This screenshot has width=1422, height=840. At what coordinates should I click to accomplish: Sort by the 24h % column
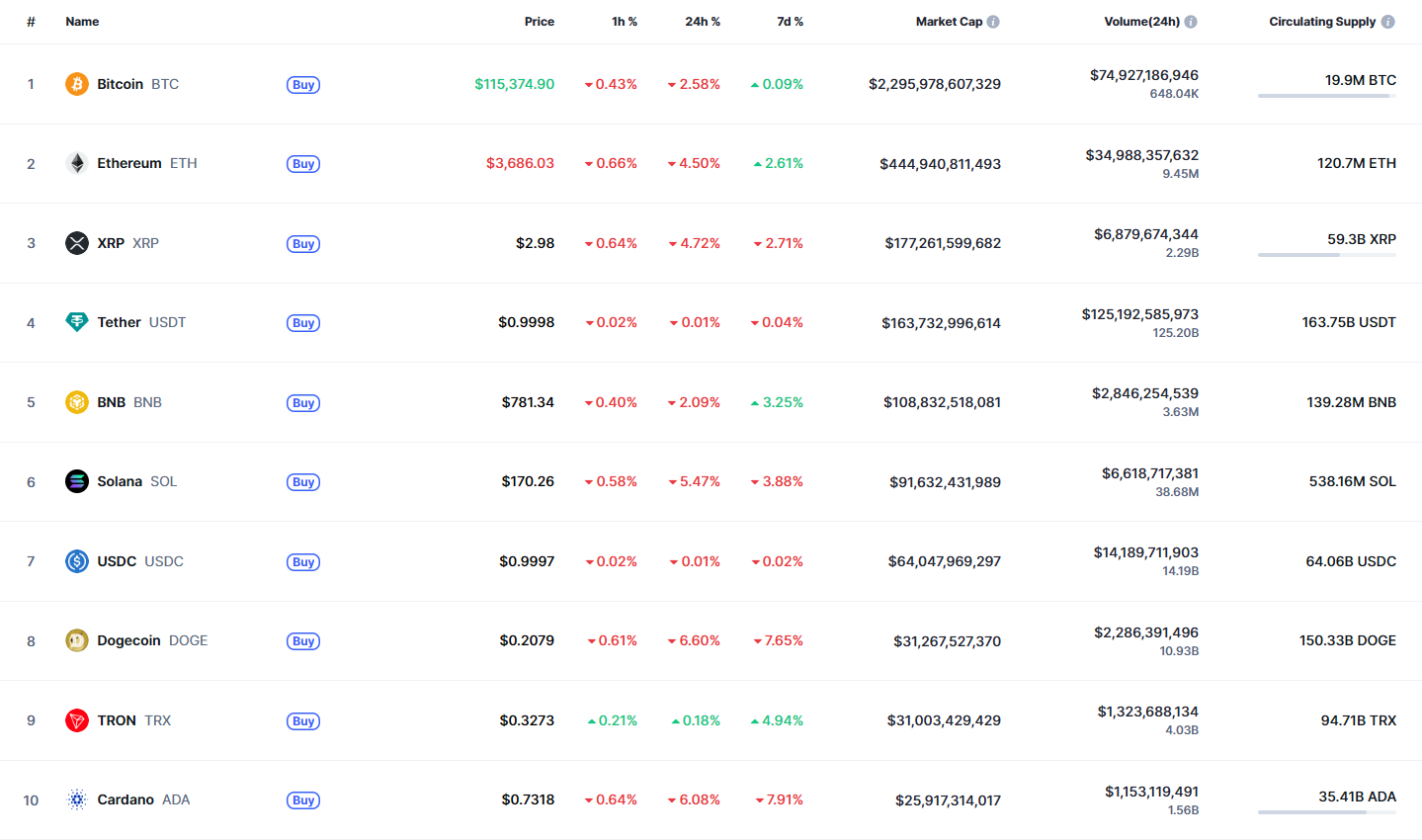click(x=703, y=22)
